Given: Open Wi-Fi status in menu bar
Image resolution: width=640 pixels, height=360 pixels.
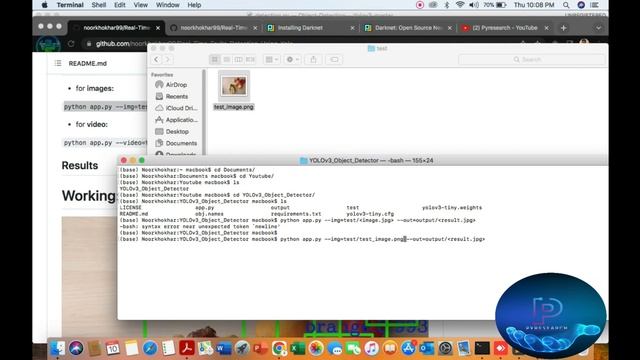Looking at the screenshot, I should [x=460, y=5].
